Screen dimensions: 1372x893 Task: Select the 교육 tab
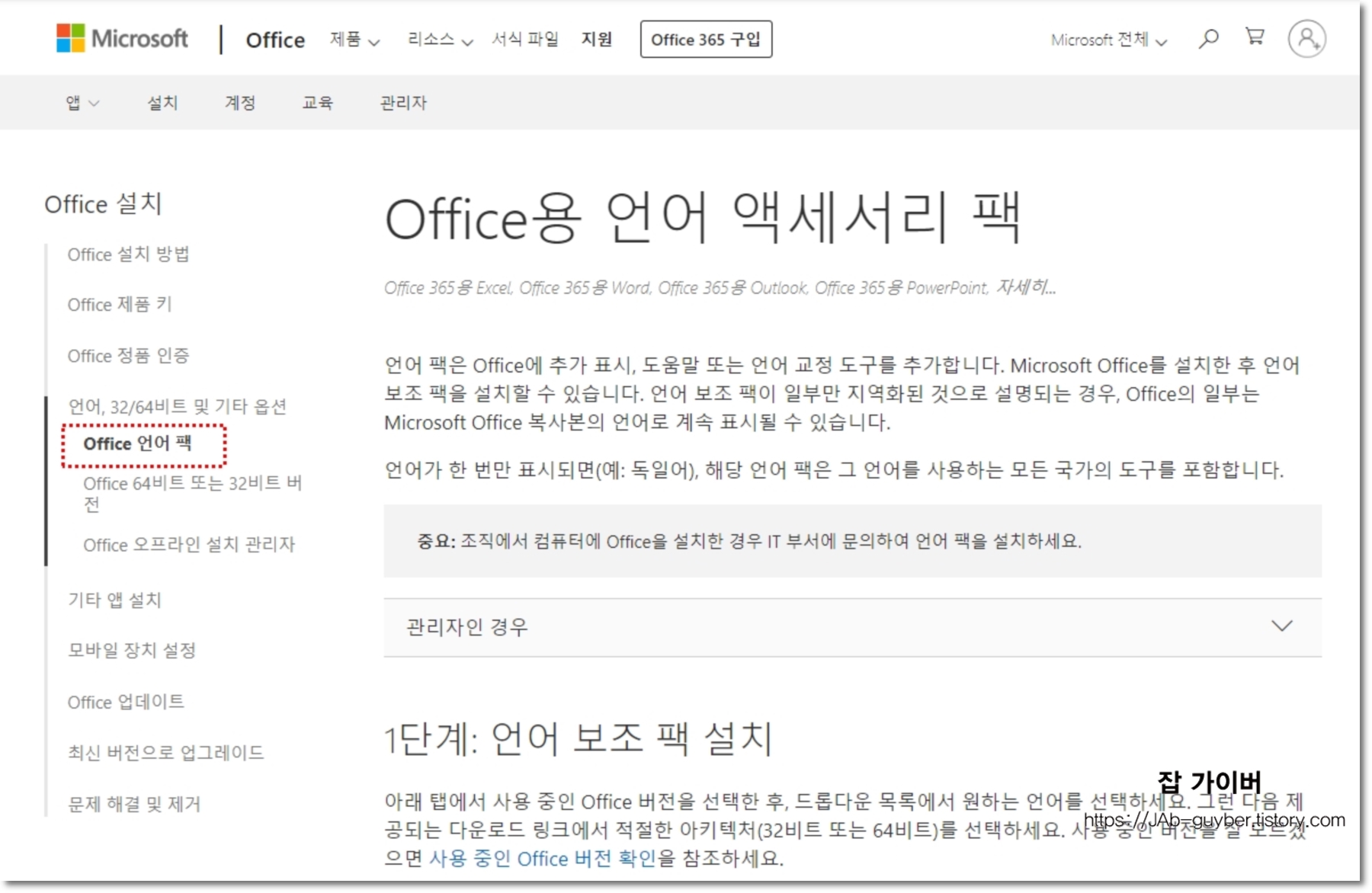point(318,103)
